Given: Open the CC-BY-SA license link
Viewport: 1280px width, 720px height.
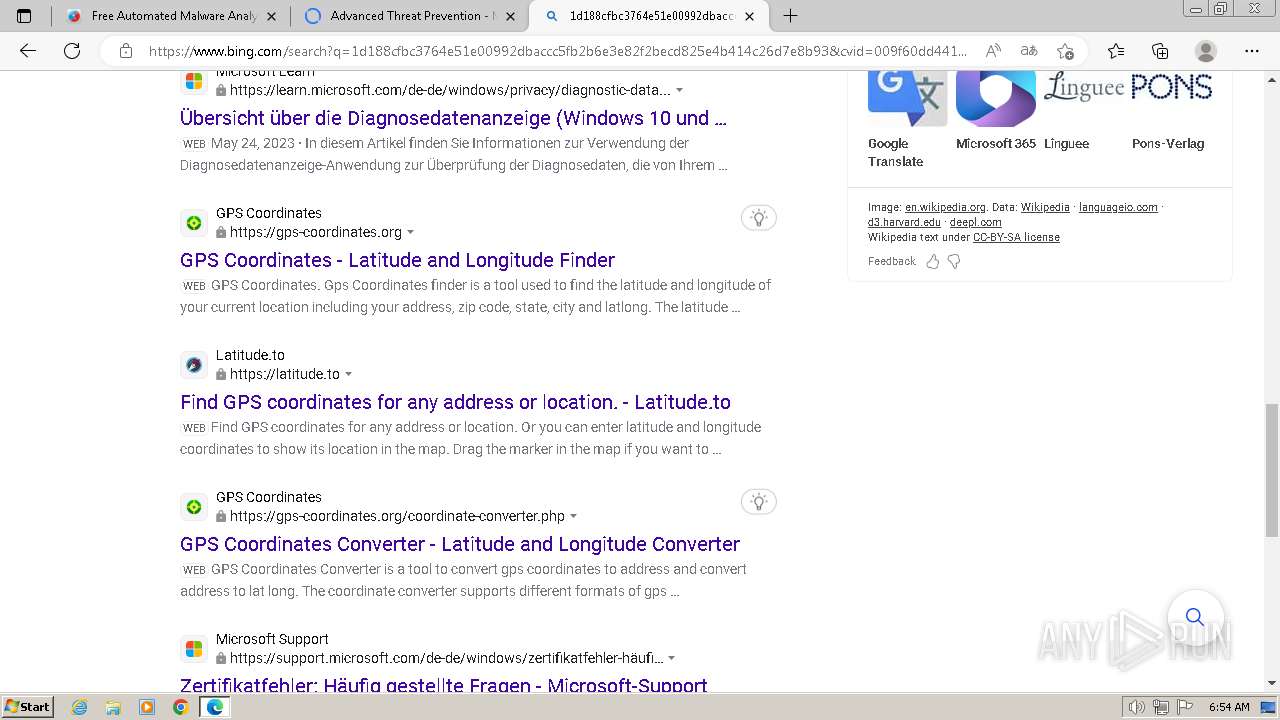Looking at the screenshot, I should click(1016, 237).
